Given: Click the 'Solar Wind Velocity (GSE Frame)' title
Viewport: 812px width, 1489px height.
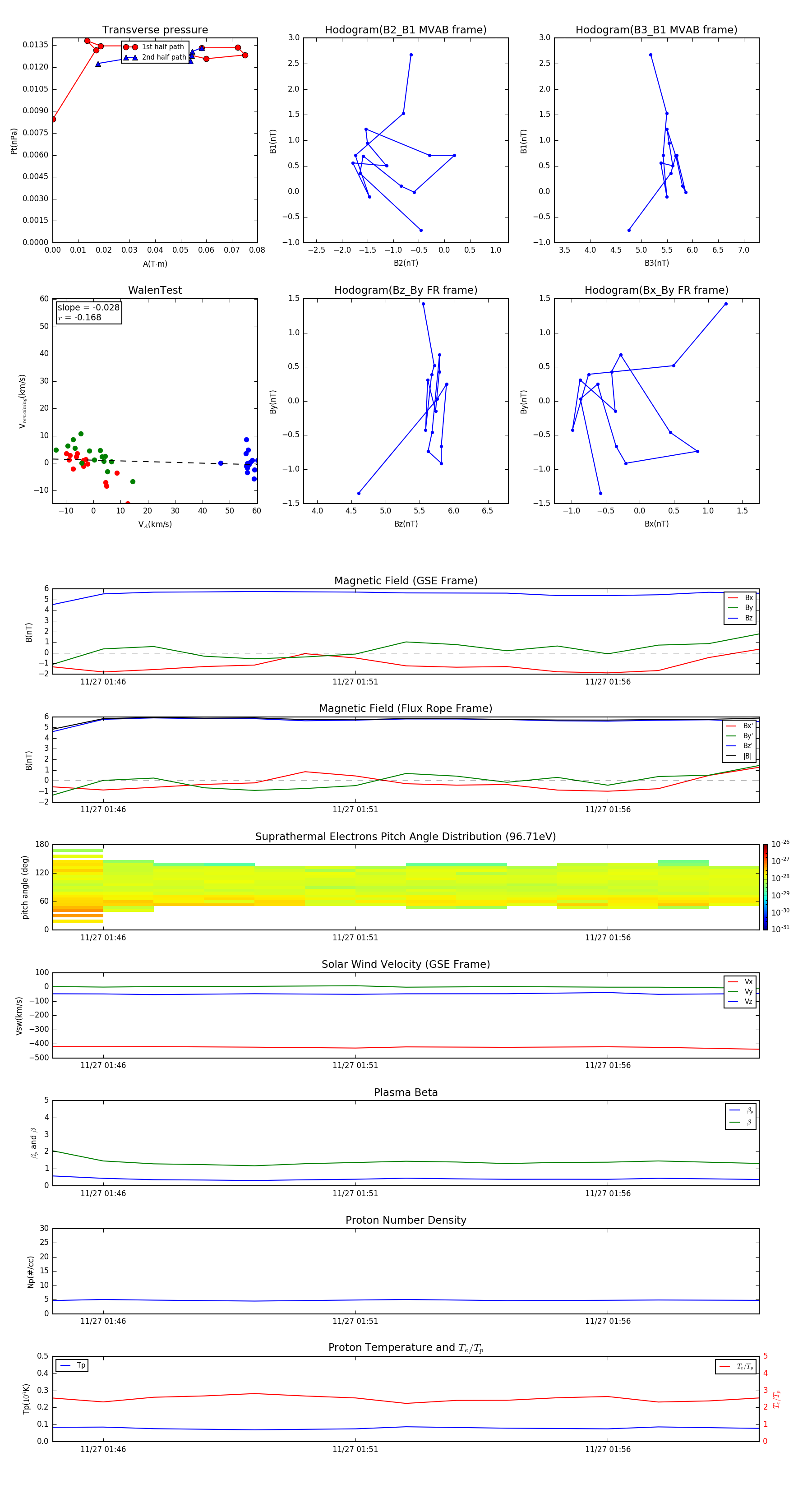Looking at the screenshot, I should (x=406, y=964).
